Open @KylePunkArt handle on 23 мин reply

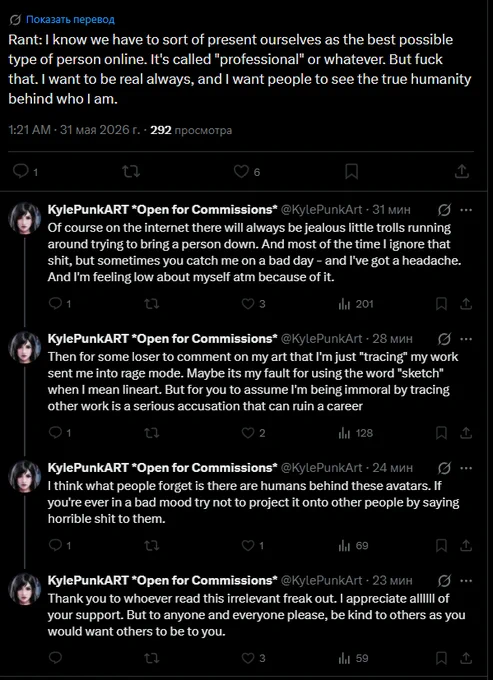322,580
